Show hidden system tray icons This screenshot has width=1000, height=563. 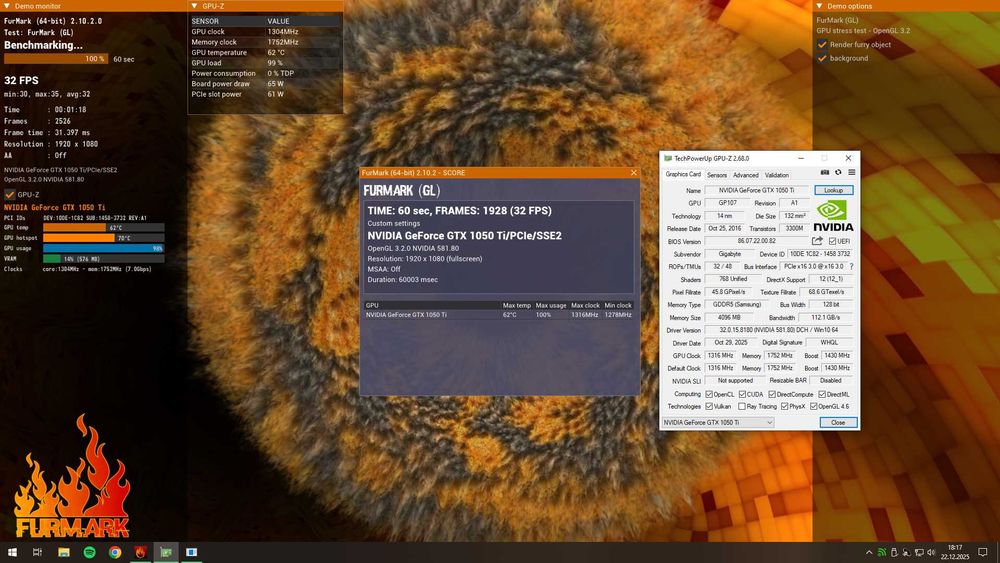(869, 552)
